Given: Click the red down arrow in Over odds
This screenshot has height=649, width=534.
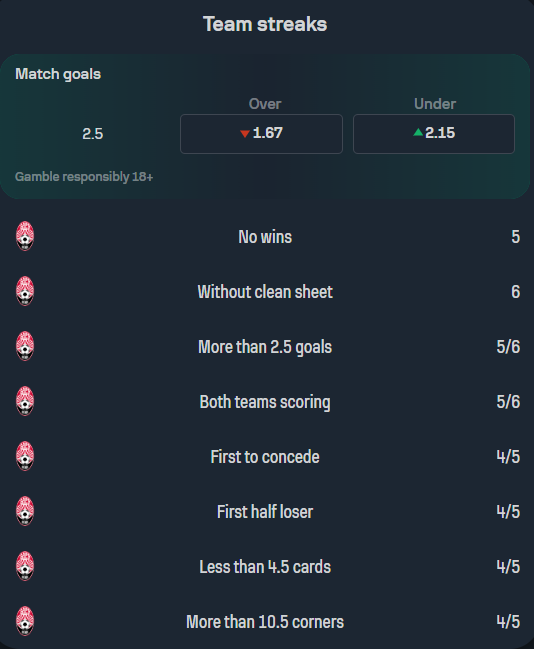Looking at the screenshot, I should click(x=245, y=134).
